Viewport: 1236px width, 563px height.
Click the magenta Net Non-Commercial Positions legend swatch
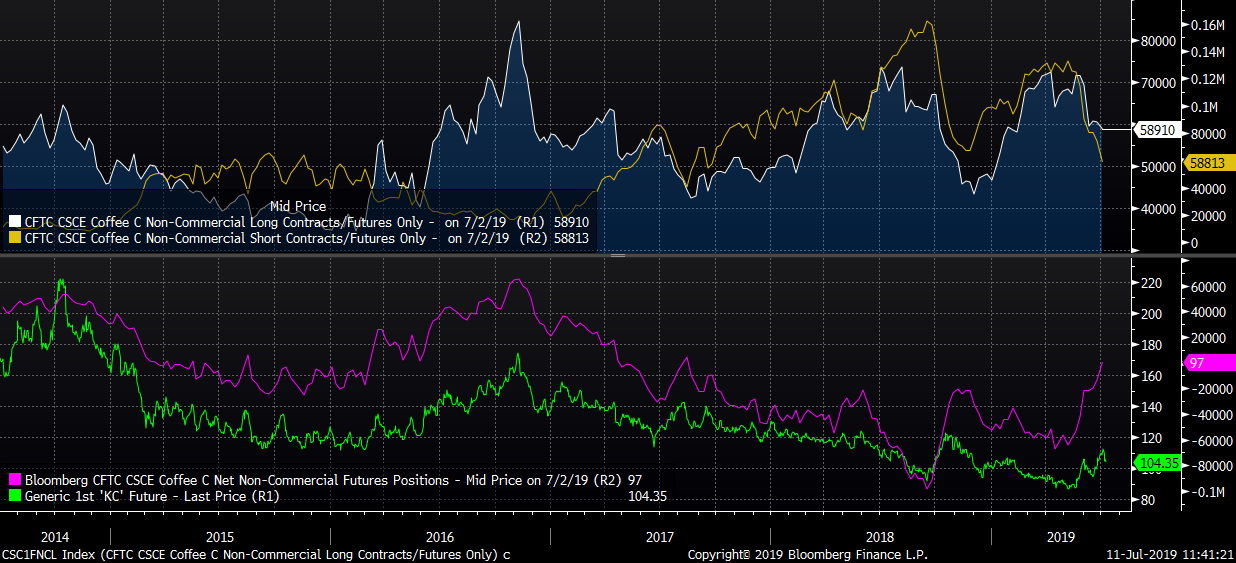point(14,480)
